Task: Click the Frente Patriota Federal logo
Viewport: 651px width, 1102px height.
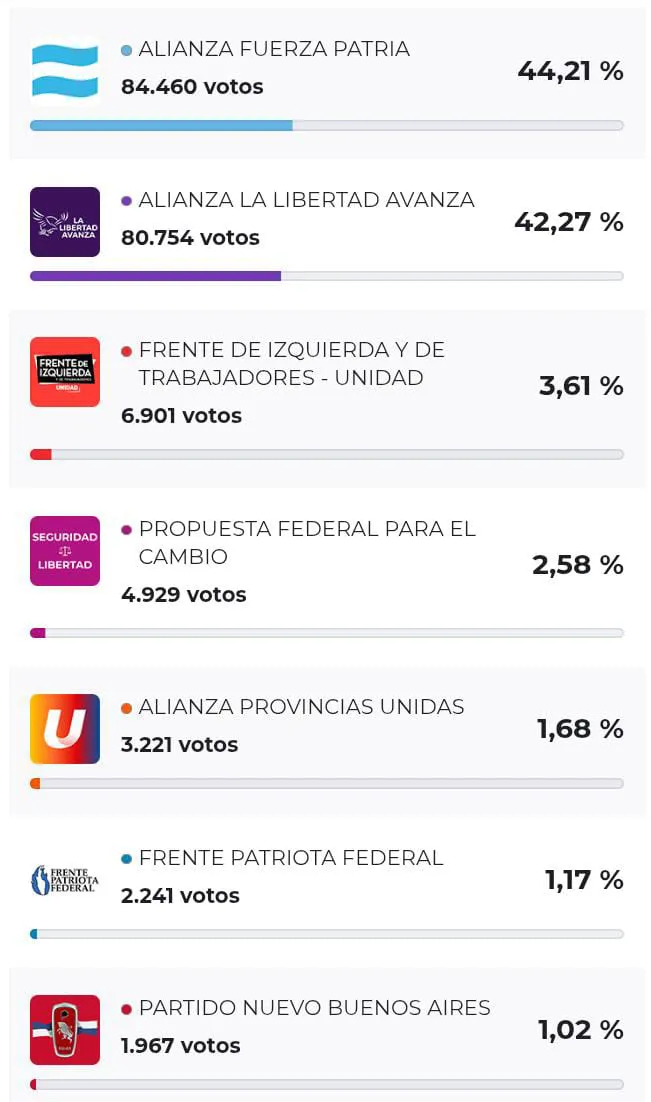Action: click(x=65, y=880)
